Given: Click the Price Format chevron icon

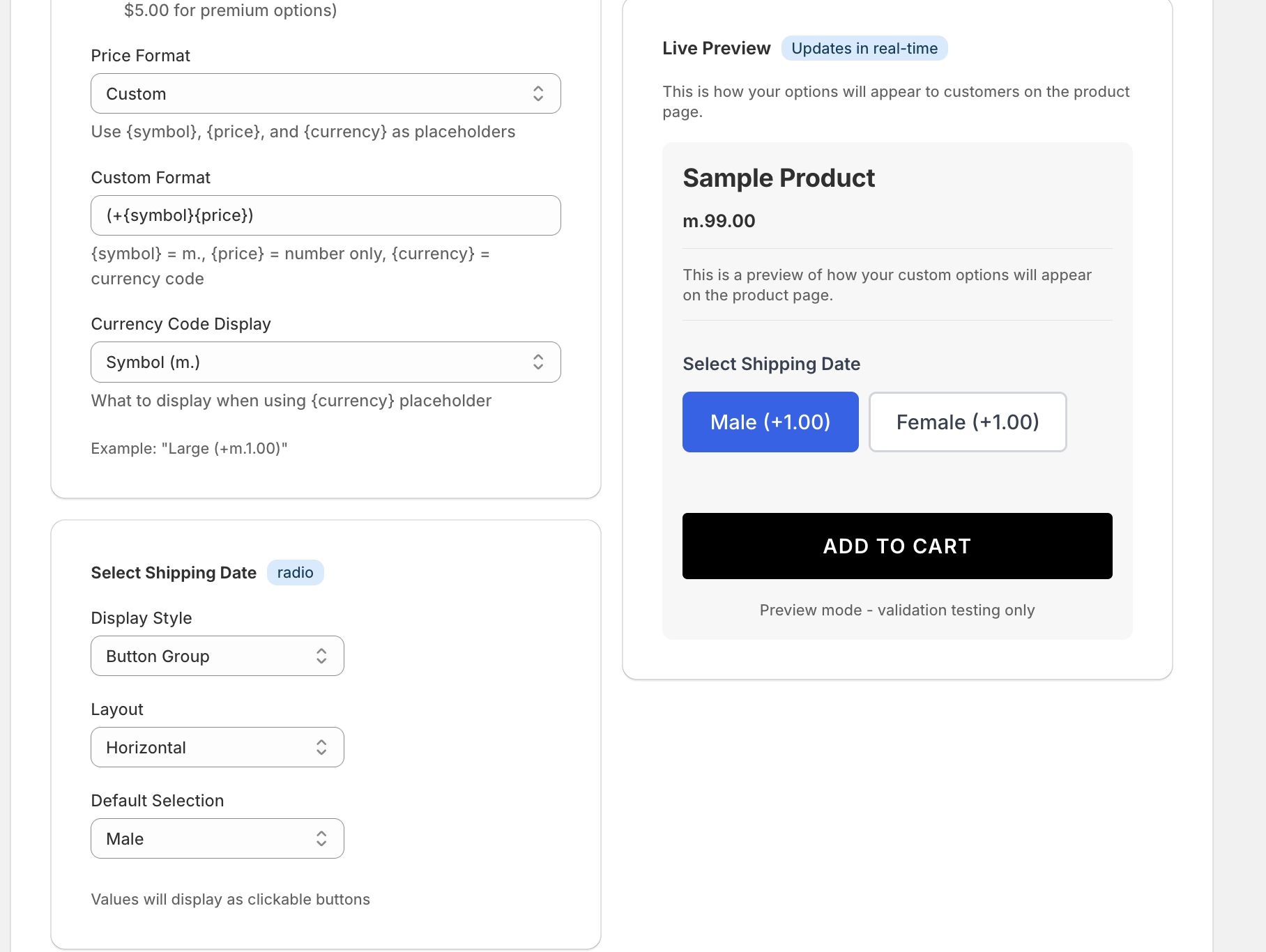Looking at the screenshot, I should point(537,93).
